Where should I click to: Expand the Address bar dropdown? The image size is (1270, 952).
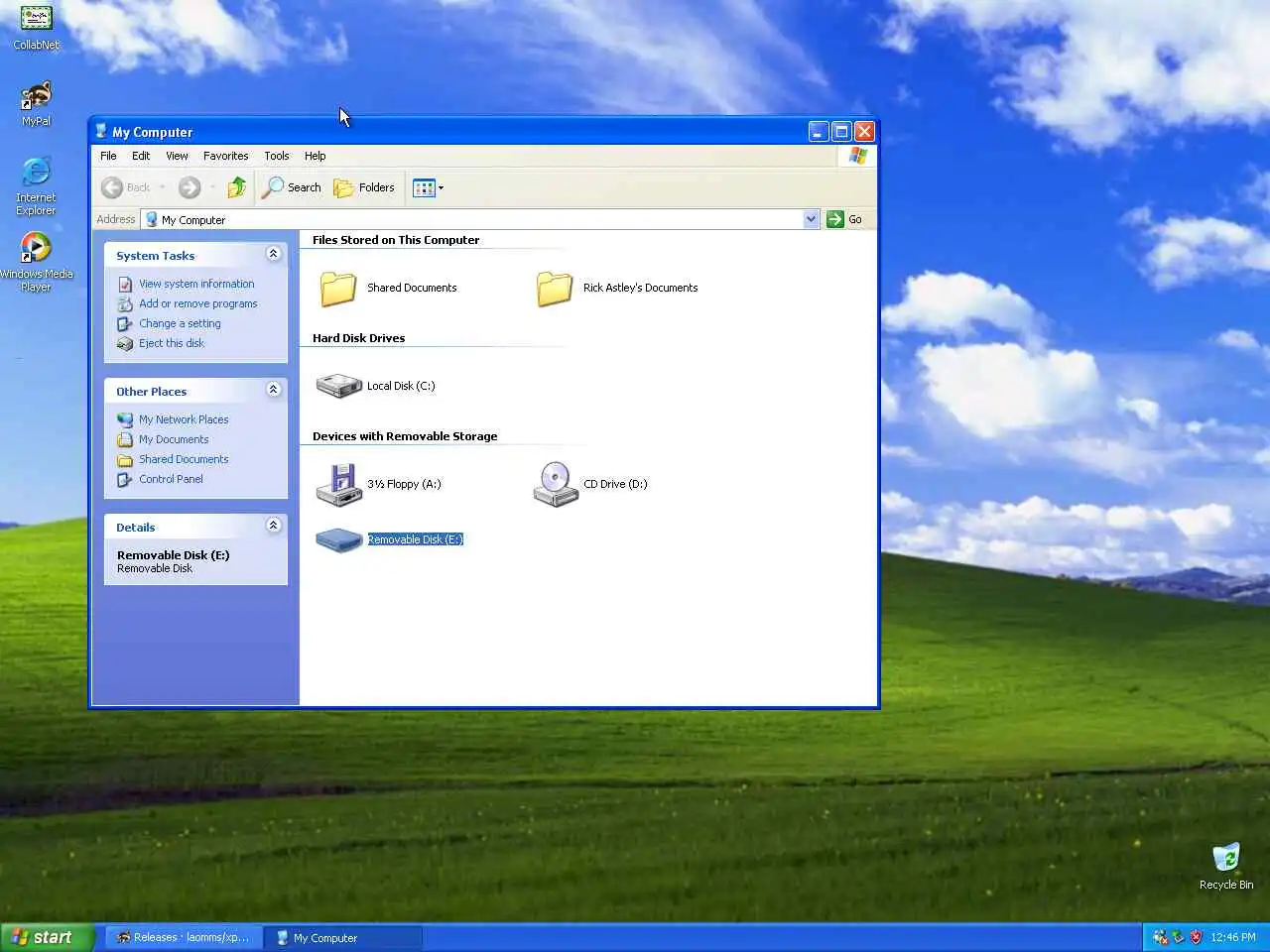click(811, 219)
